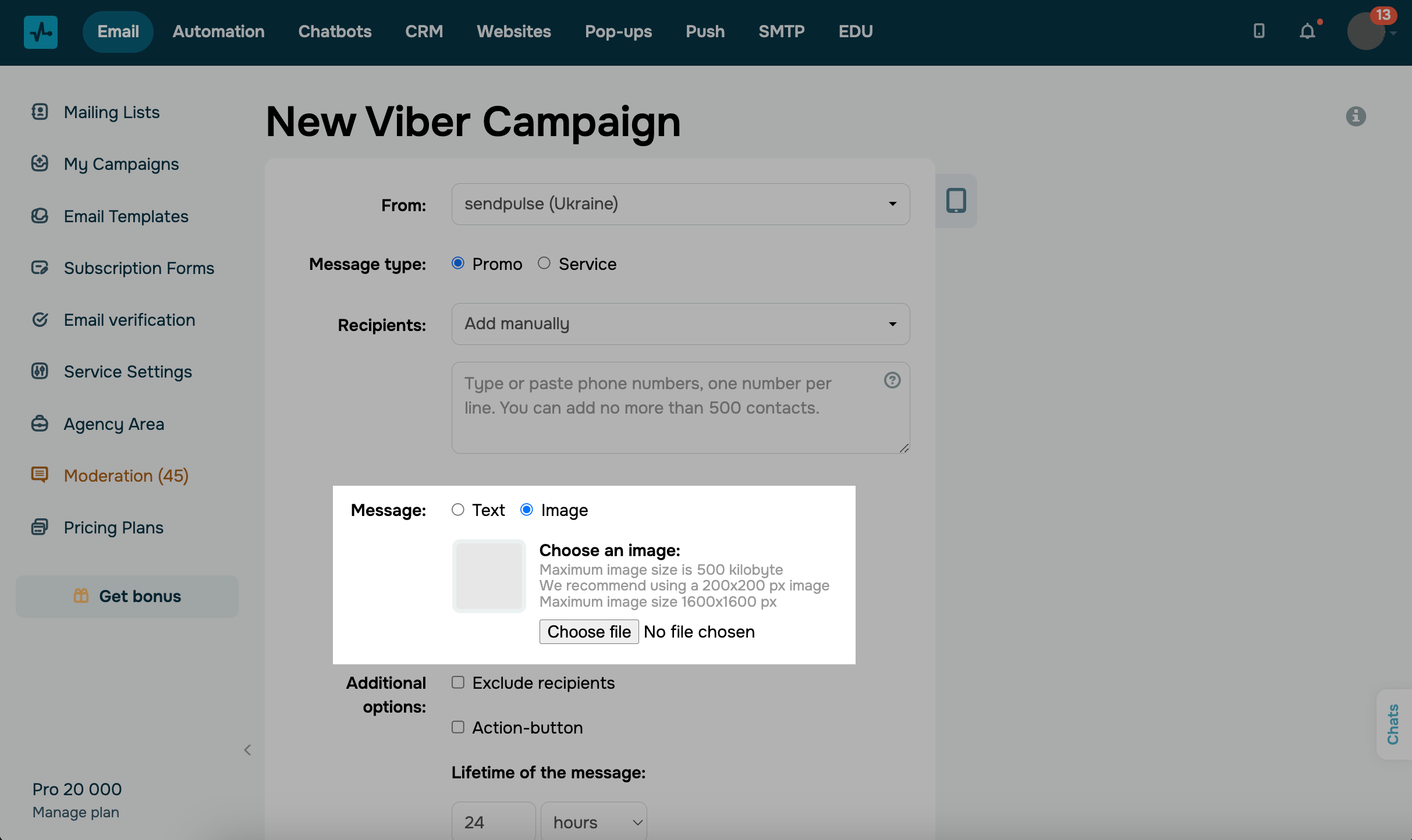Open My Campaigns in sidebar
This screenshot has width=1412, height=840.
122,164
